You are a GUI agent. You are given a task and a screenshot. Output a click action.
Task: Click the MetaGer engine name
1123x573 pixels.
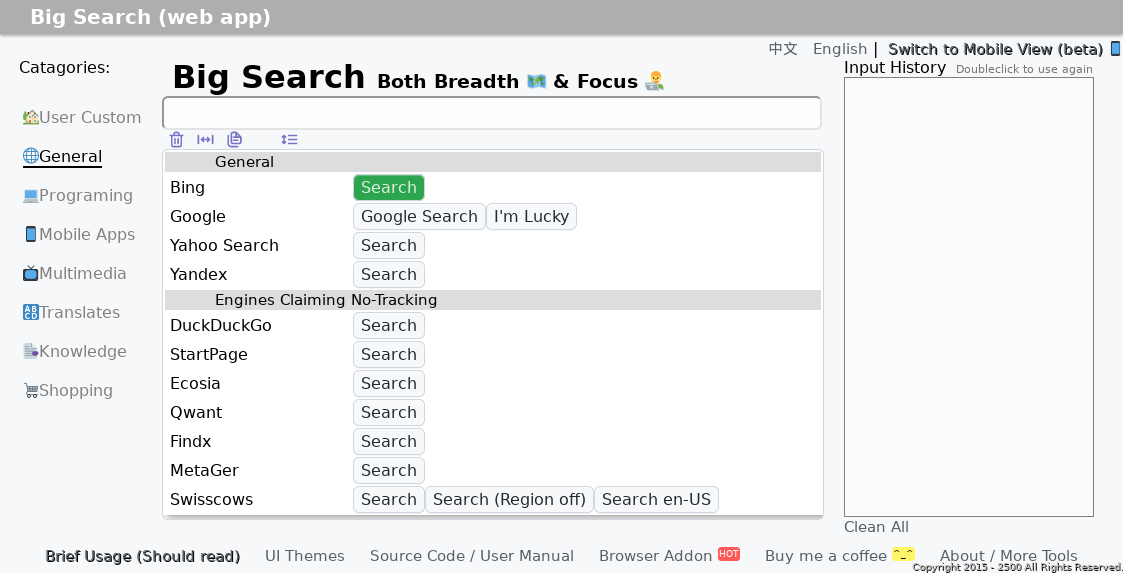204,471
